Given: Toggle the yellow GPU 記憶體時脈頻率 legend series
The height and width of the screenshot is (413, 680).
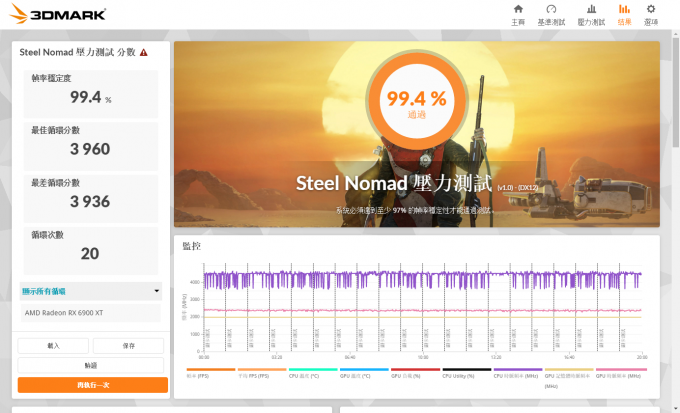Looking at the screenshot, I should click(569, 377).
